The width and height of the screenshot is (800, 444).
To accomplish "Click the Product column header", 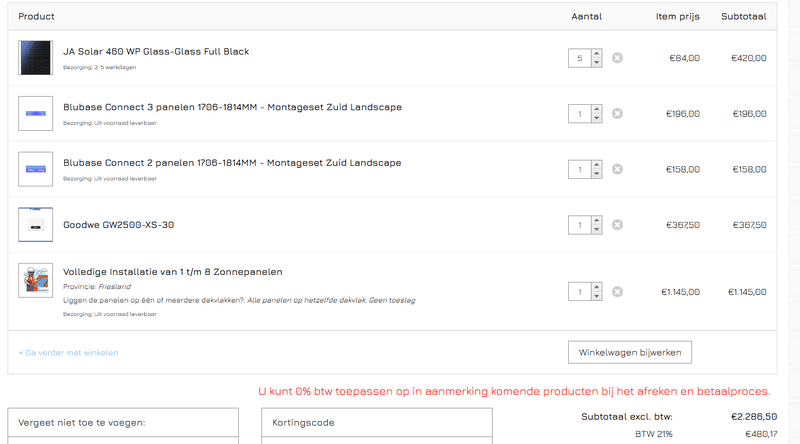I will [36, 16].
